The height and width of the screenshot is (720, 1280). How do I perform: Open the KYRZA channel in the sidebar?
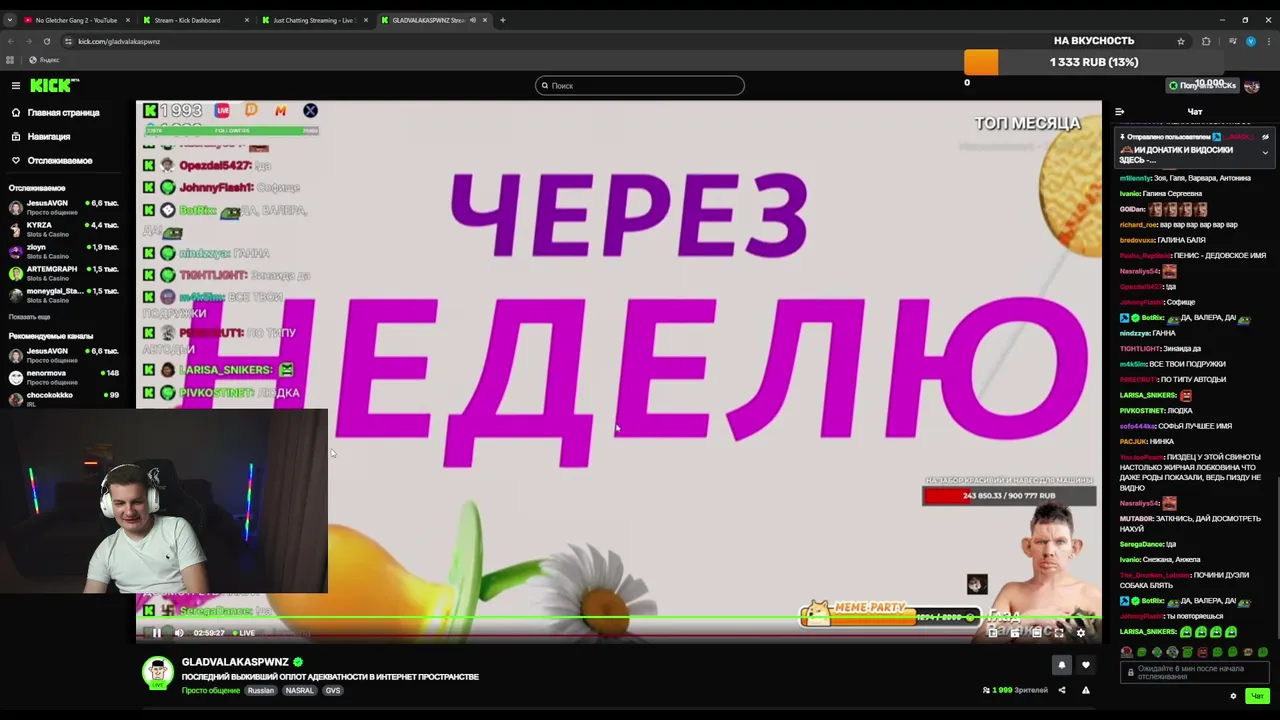[x=64, y=229]
